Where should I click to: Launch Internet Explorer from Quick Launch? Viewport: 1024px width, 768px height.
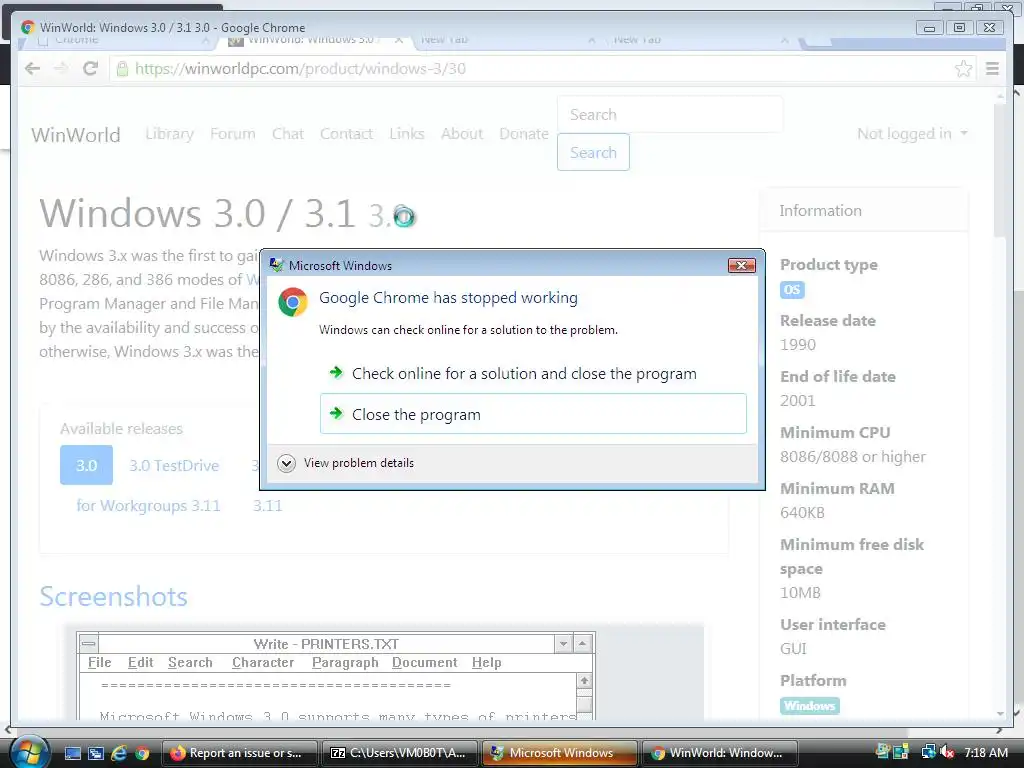119,753
